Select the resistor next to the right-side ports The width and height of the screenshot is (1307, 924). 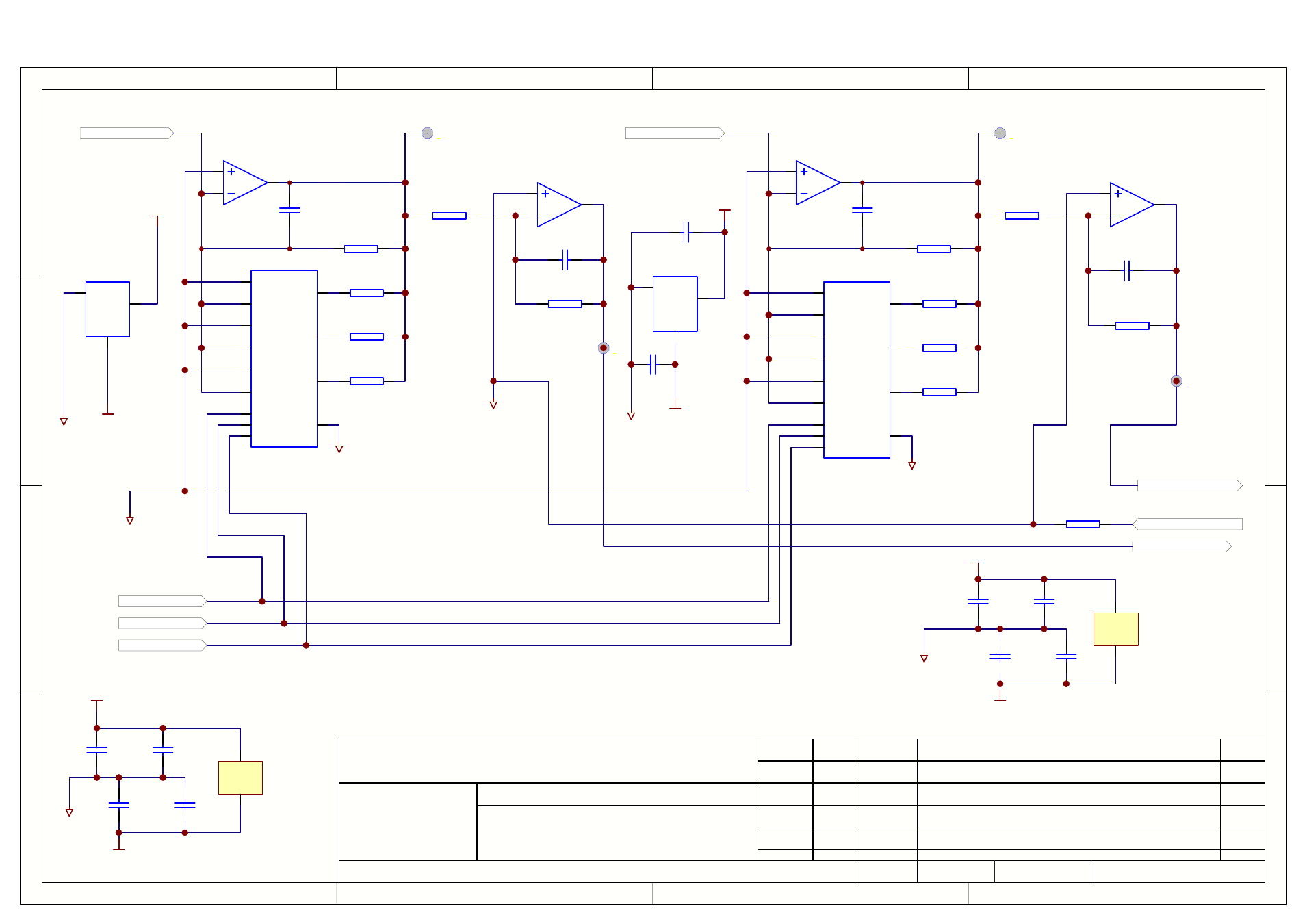tap(1083, 524)
